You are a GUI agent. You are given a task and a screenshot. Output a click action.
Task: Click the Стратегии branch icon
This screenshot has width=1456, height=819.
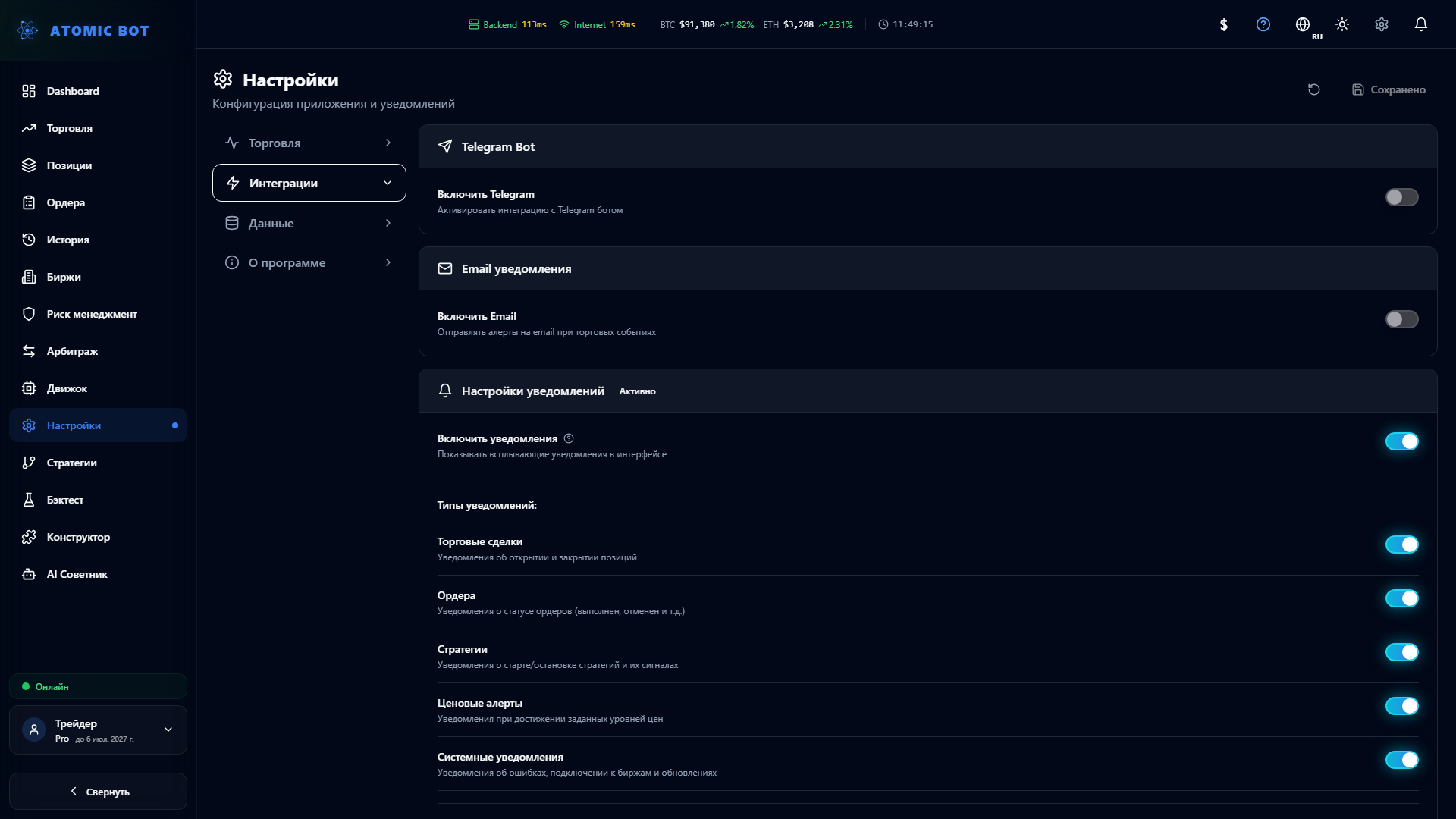(x=29, y=463)
